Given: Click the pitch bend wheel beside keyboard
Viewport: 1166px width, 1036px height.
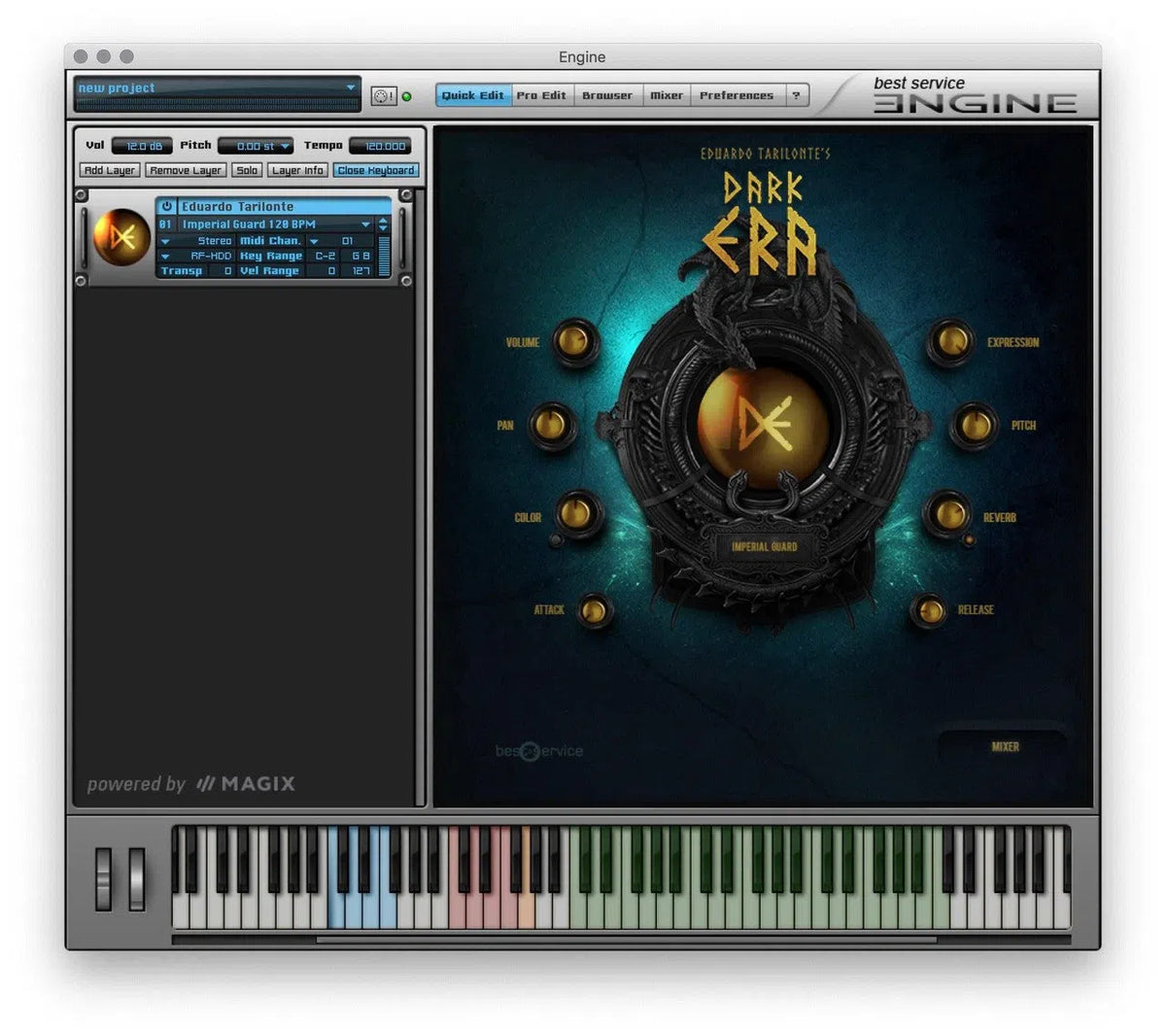Looking at the screenshot, I should tap(103, 879).
